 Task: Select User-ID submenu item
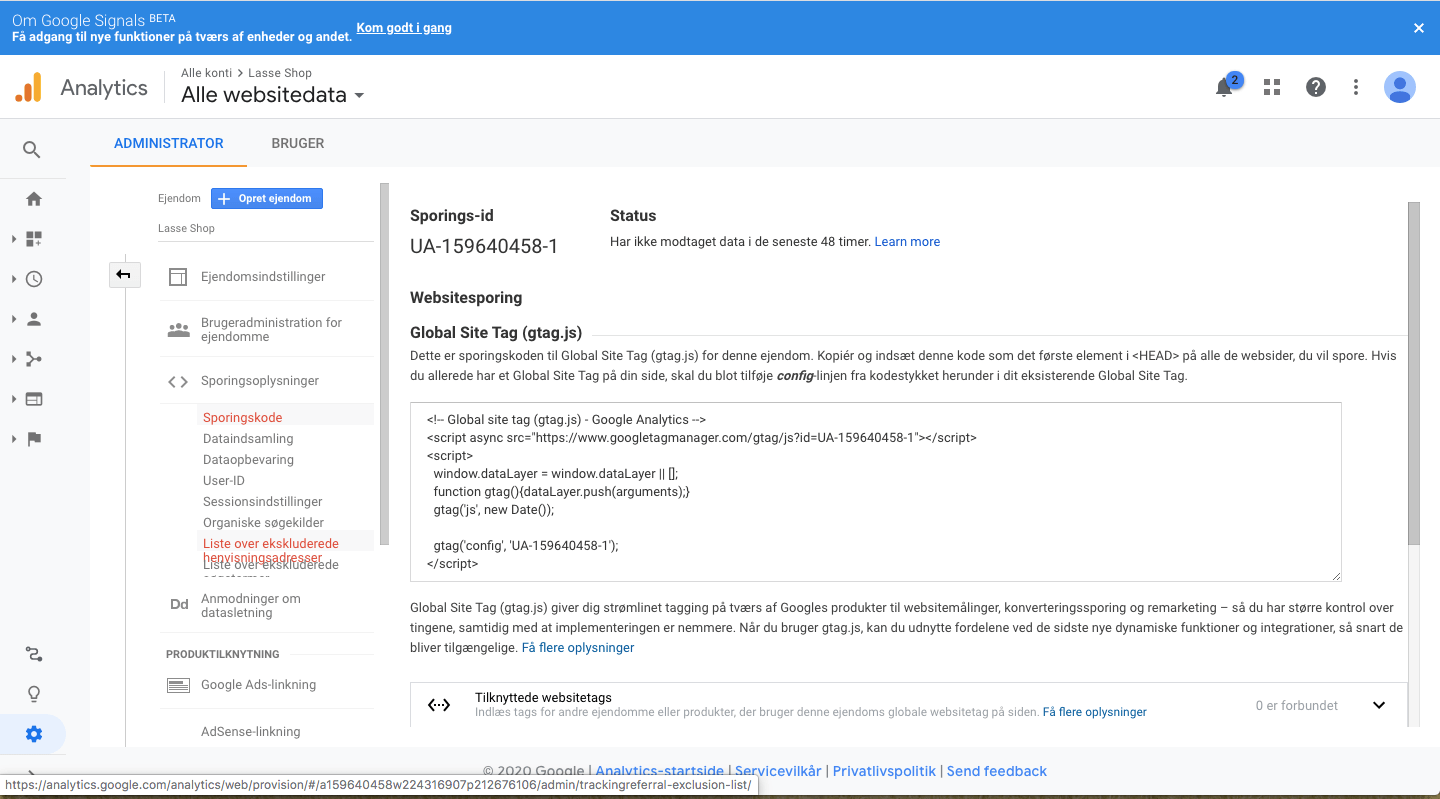click(x=224, y=480)
